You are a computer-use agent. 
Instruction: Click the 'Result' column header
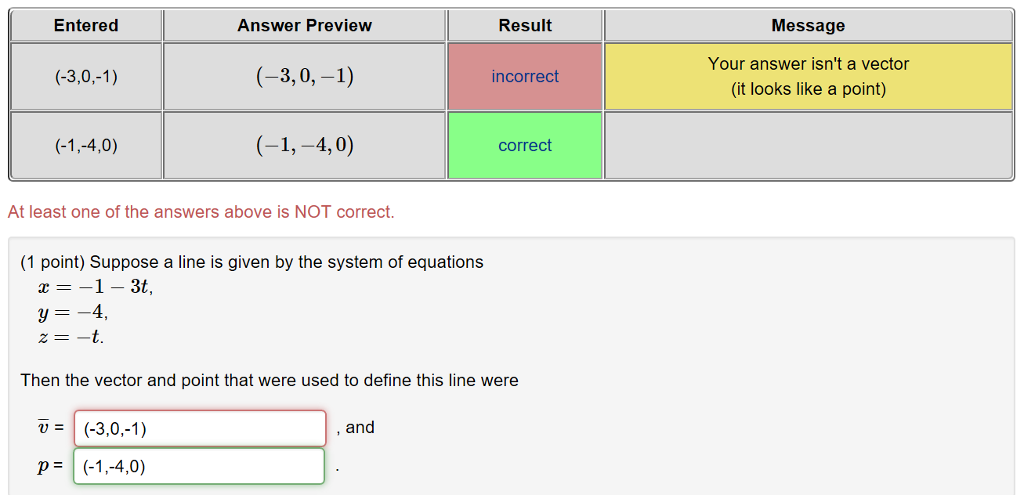point(525,25)
